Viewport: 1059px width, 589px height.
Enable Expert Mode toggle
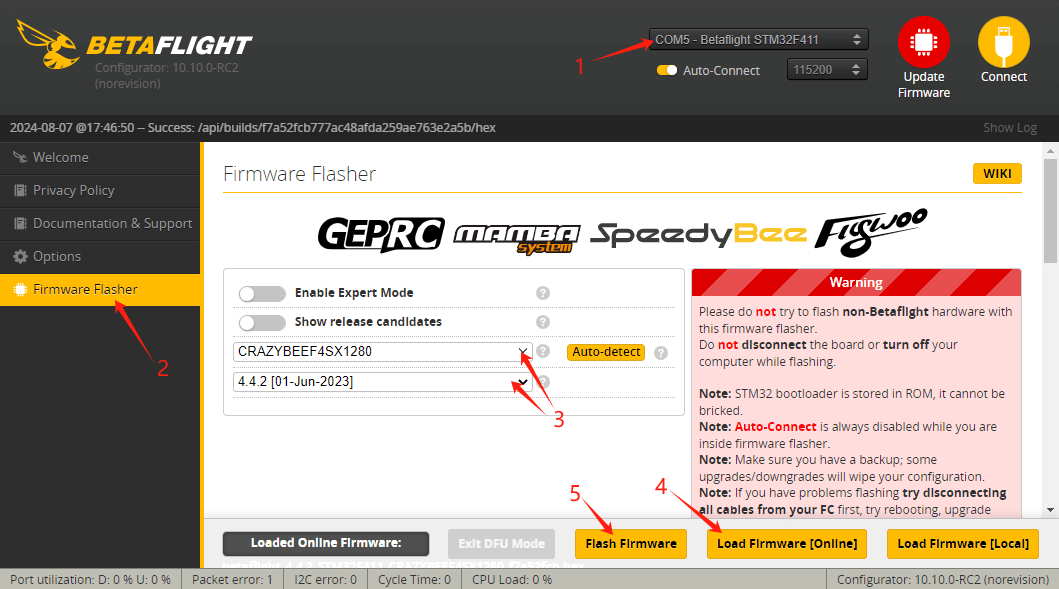pyautogui.click(x=262, y=293)
